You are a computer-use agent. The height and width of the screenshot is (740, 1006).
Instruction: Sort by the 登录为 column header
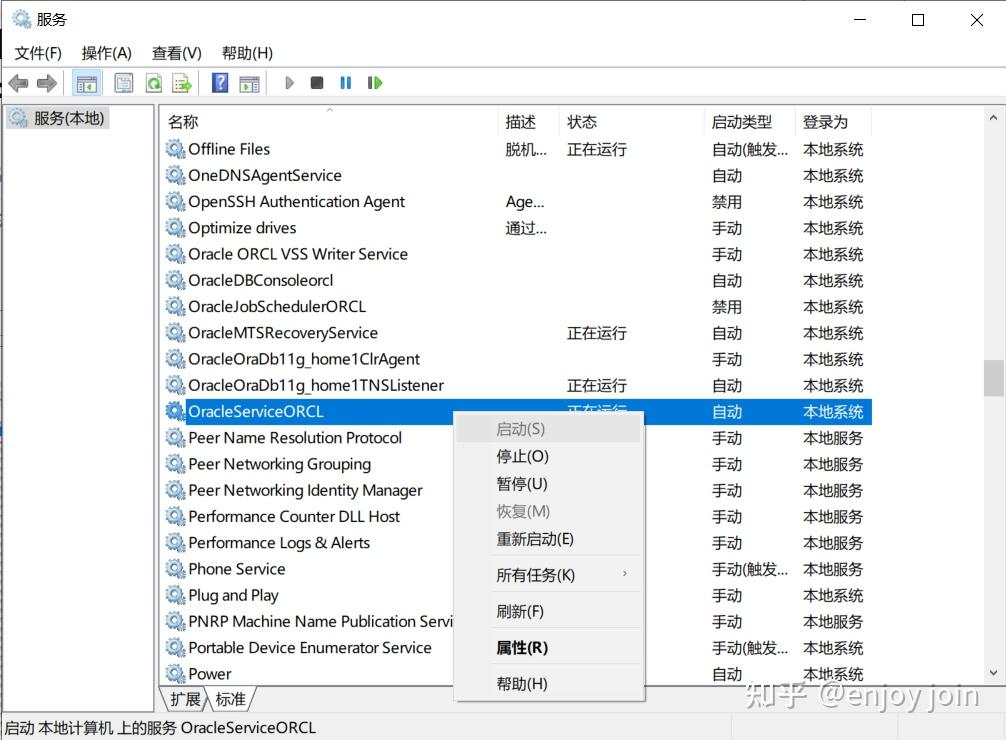tap(833, 122)
